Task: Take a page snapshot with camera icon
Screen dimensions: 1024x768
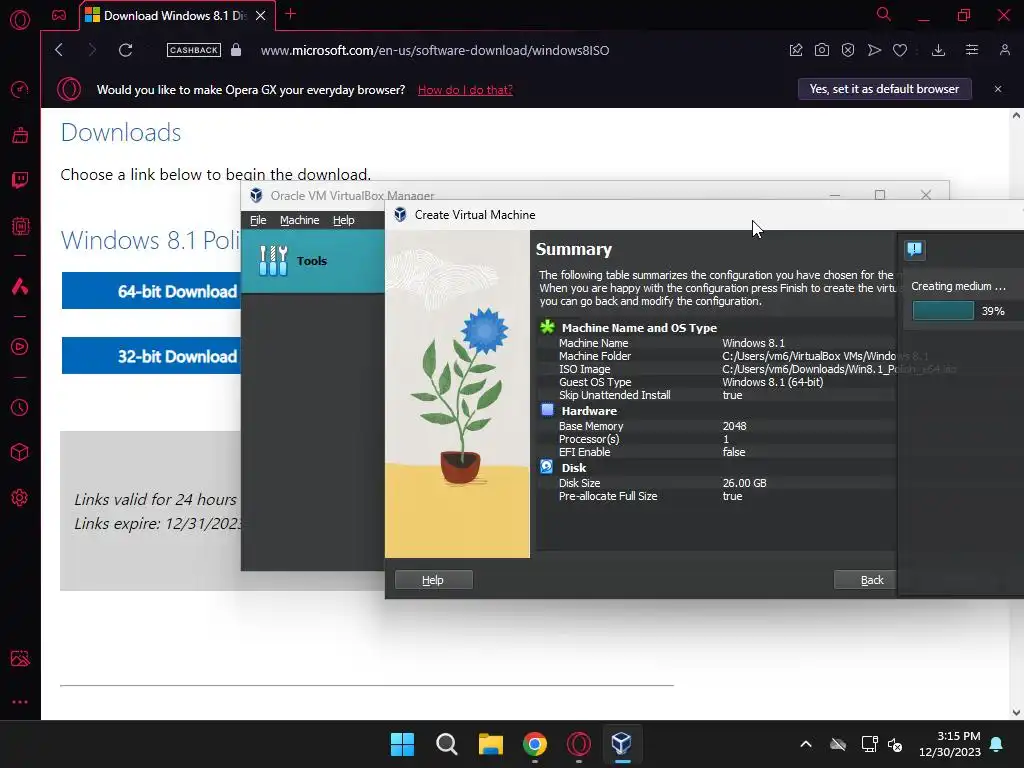Action: click(x=822, y=50)
